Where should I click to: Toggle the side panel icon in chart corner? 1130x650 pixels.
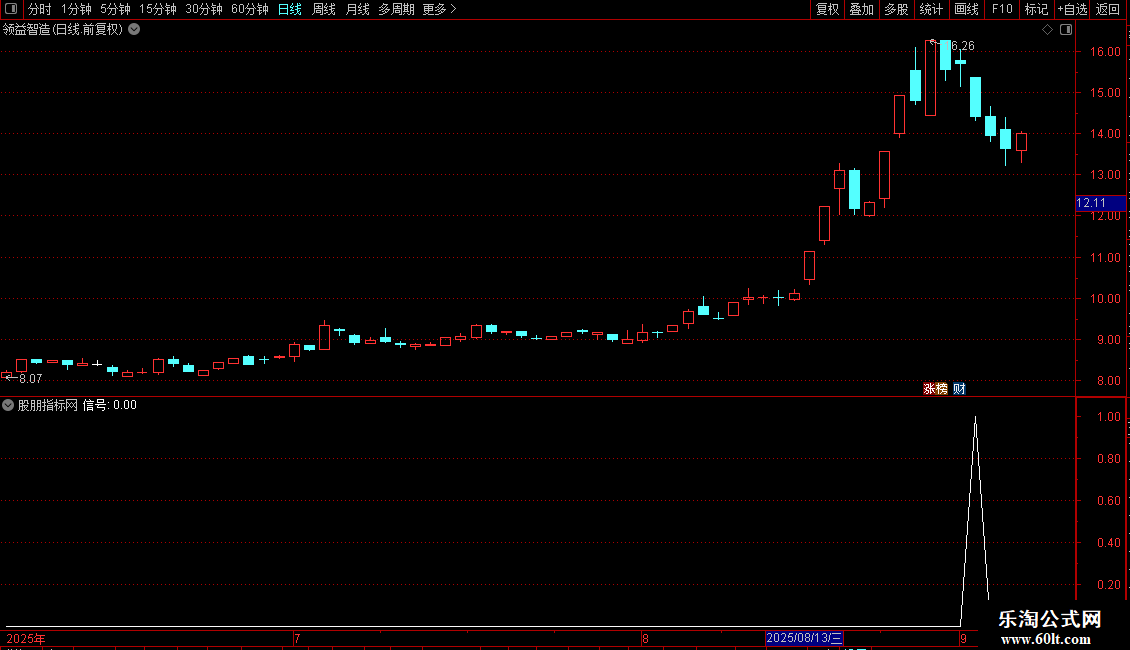[1066, 30]
